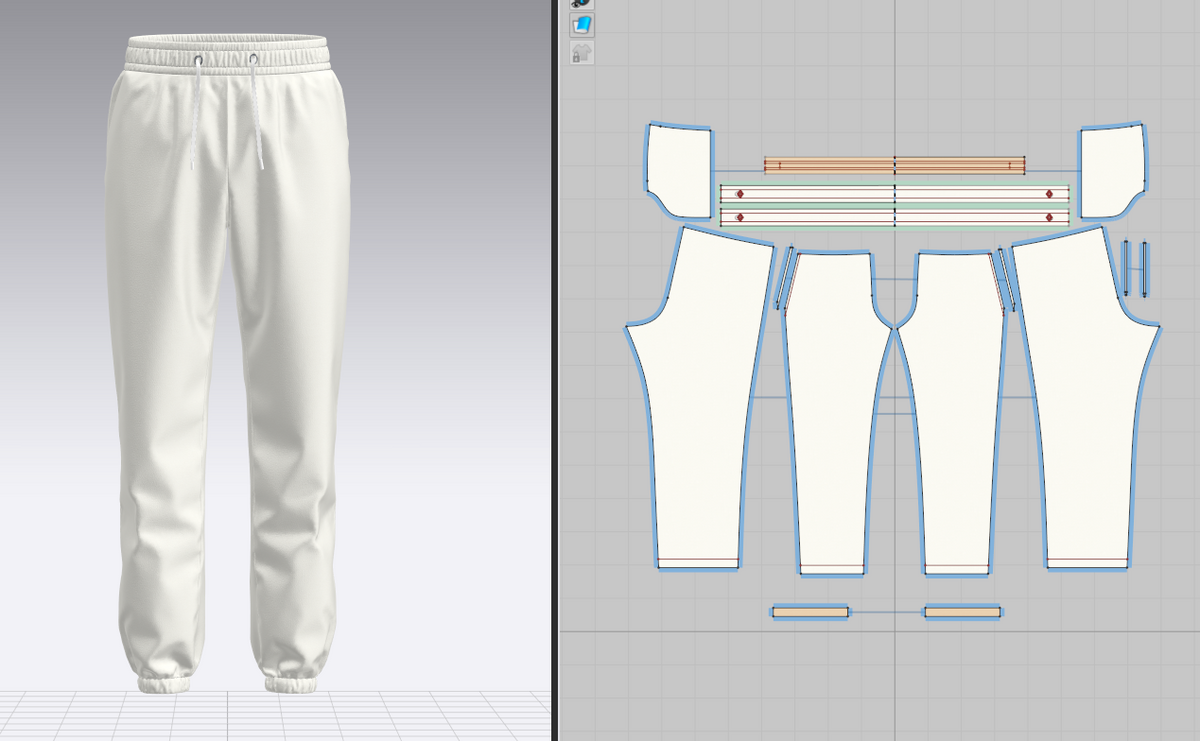Screen dimensions: 1200x741
Task: Select the top-left pocket pattern piece
Action: (x=678, y=170)
